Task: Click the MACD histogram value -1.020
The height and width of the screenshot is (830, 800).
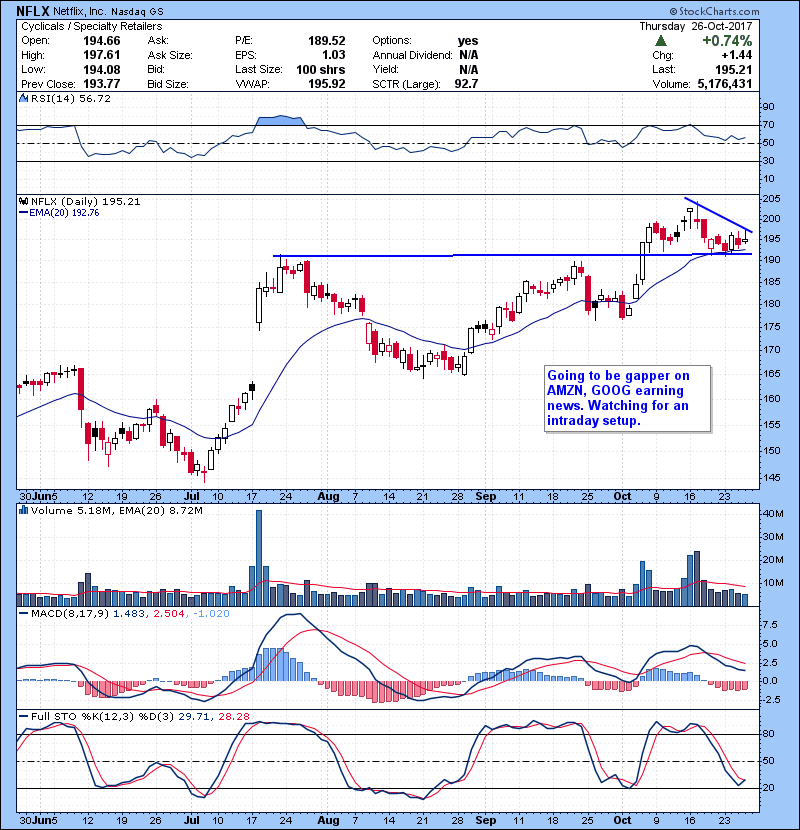Action: point(211,614)
